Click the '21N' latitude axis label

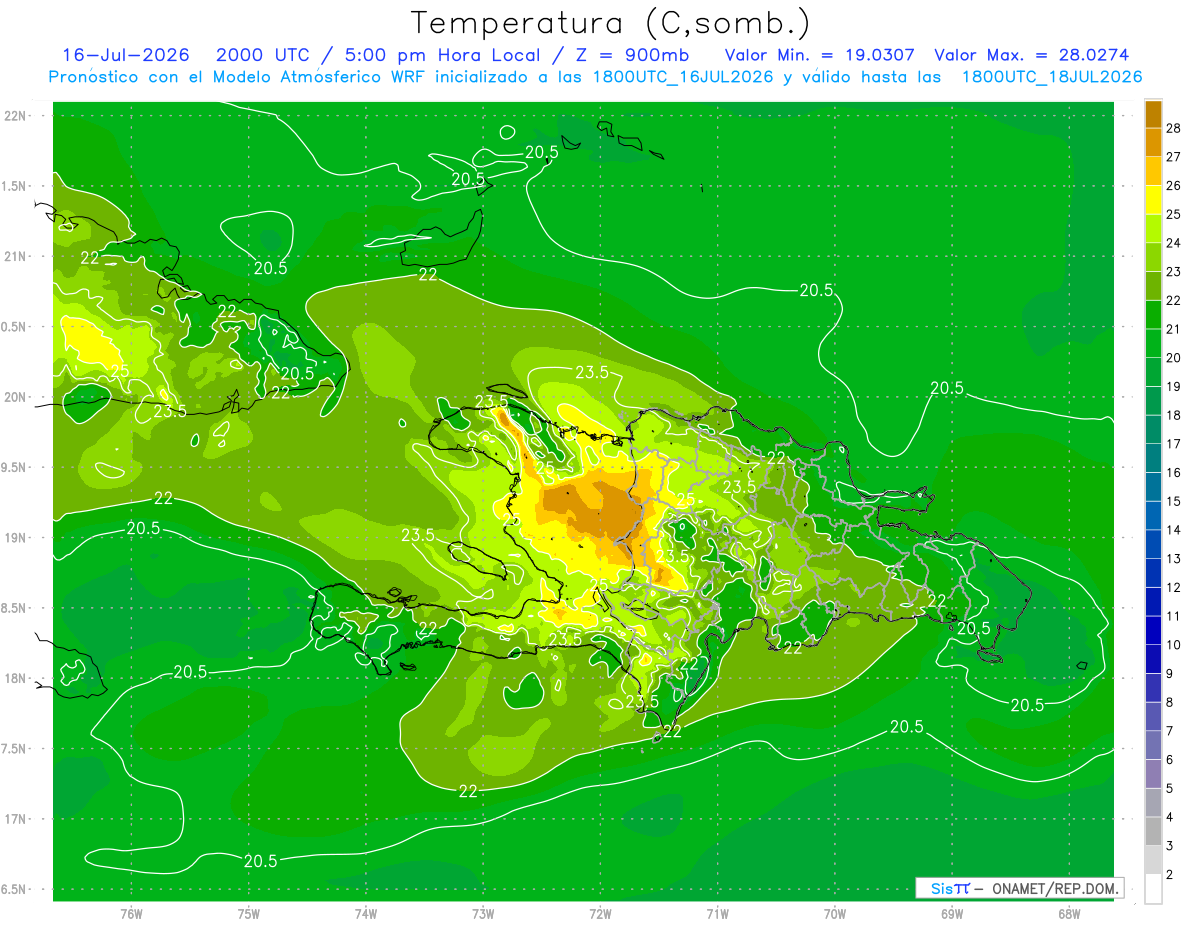(16, 257)
